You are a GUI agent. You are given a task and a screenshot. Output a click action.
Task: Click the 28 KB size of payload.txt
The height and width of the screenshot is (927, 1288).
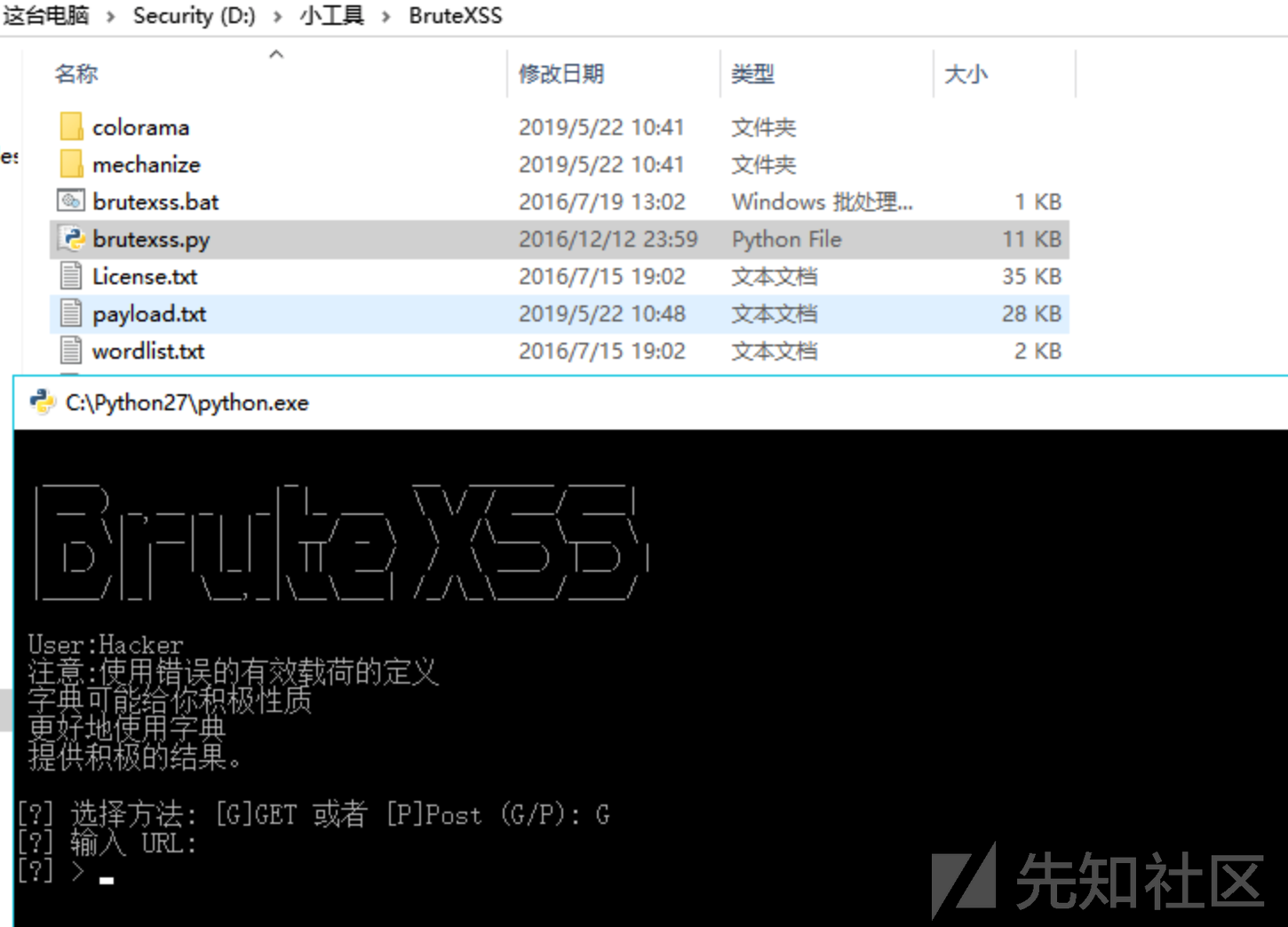pyautogui.click(x=1032, y=313)
